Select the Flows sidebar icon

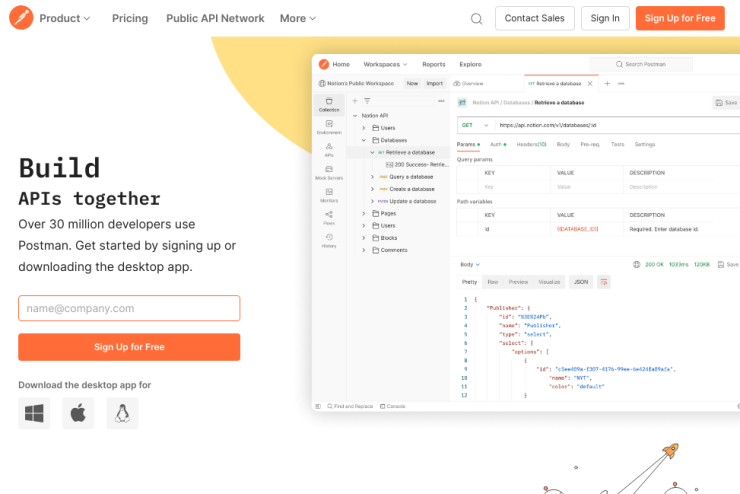pyautogui.click(x=329, y=218)
